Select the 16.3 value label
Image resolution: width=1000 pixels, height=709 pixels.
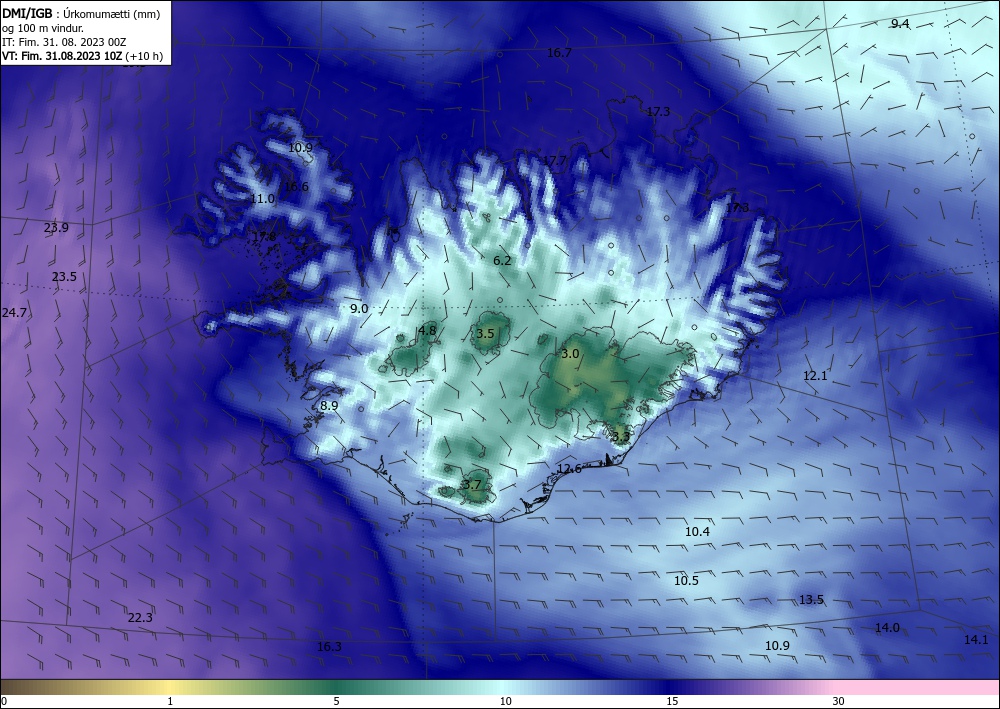330,647
